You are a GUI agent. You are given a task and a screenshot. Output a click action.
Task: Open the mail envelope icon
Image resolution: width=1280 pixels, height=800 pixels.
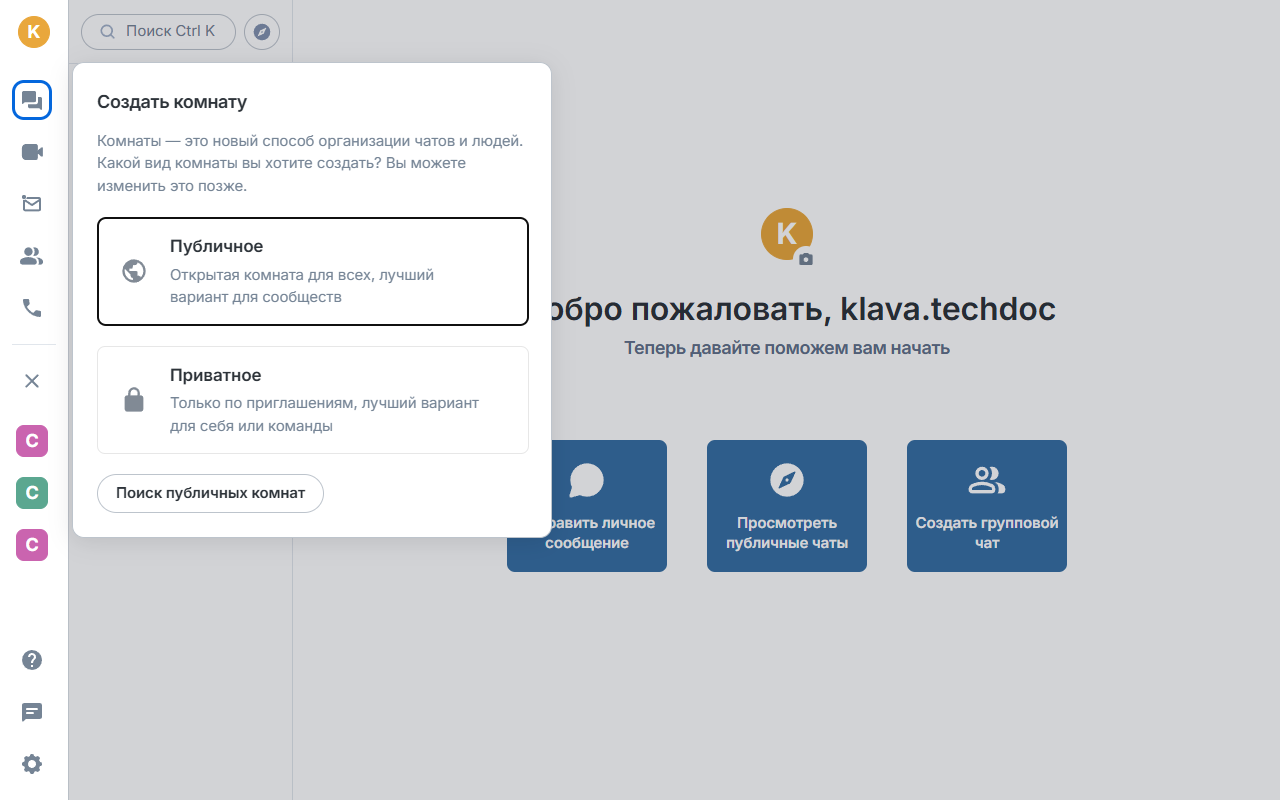coord(32,204)
